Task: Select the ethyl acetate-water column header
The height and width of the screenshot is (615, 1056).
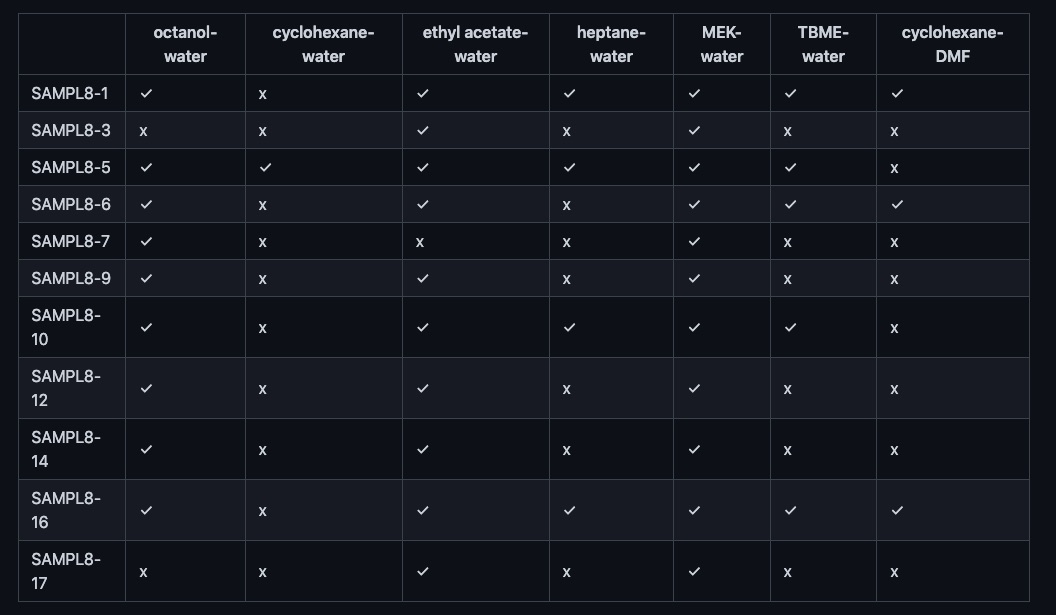Action: pyautogui.click(x=475, y=44)
